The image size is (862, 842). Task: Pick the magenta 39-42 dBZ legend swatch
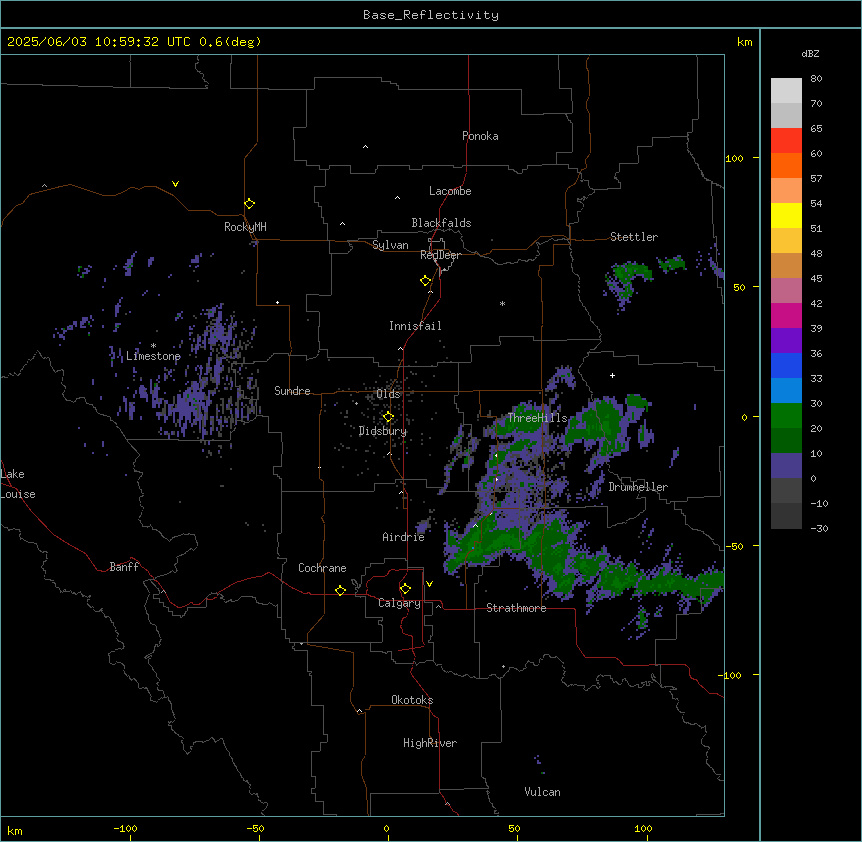786,315
